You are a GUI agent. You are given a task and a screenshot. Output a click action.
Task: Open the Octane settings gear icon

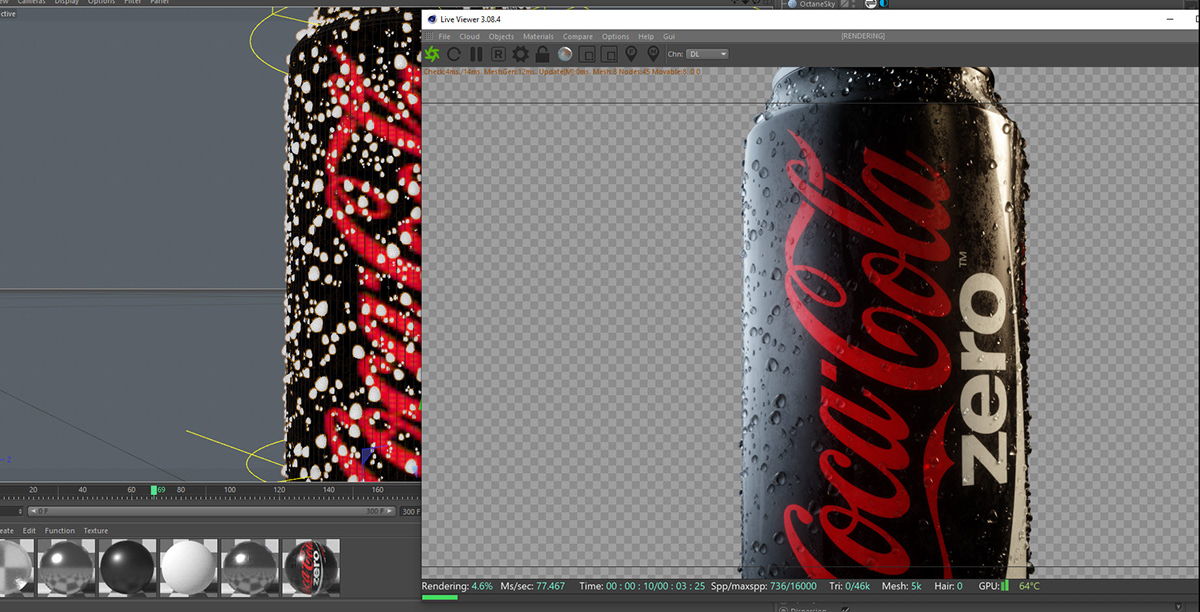pyautogui.click(x=521, y=54)
